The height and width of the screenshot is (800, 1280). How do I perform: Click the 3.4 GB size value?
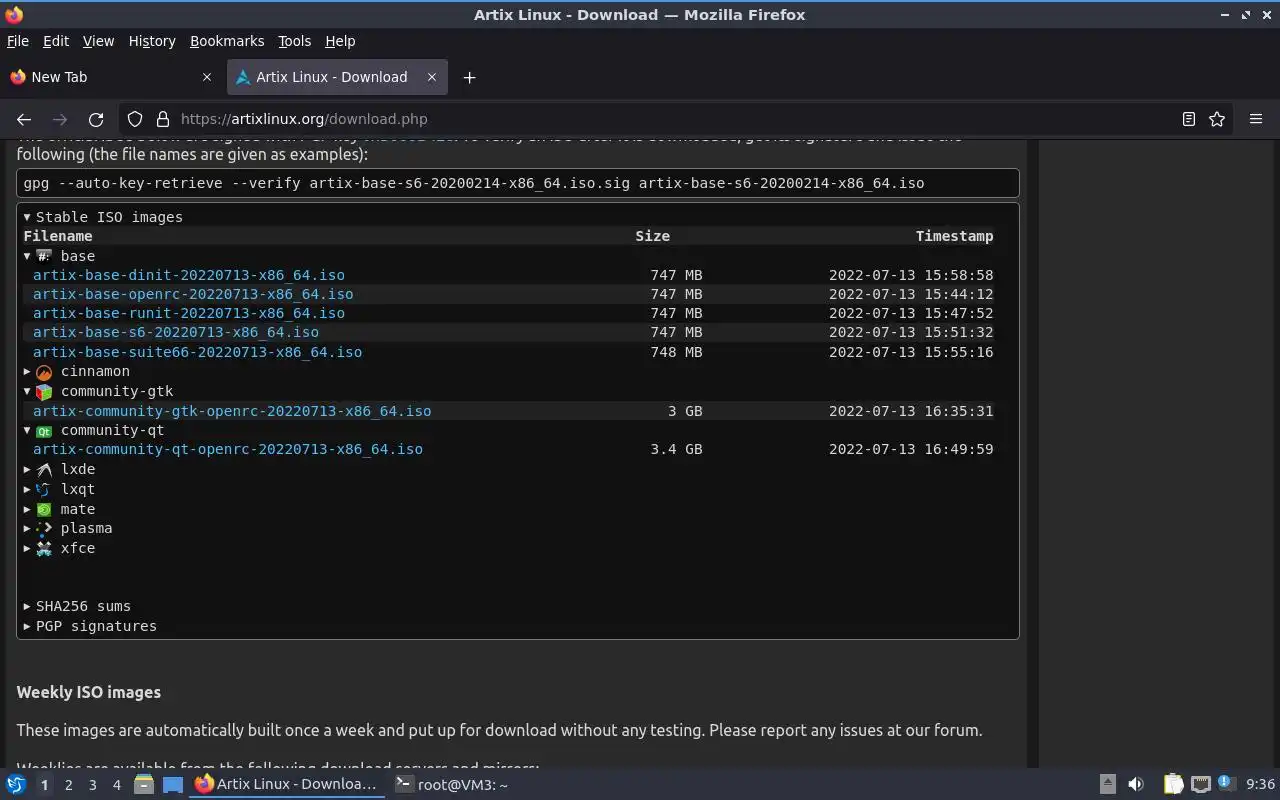pyautogui.click(x=676, y=449)
